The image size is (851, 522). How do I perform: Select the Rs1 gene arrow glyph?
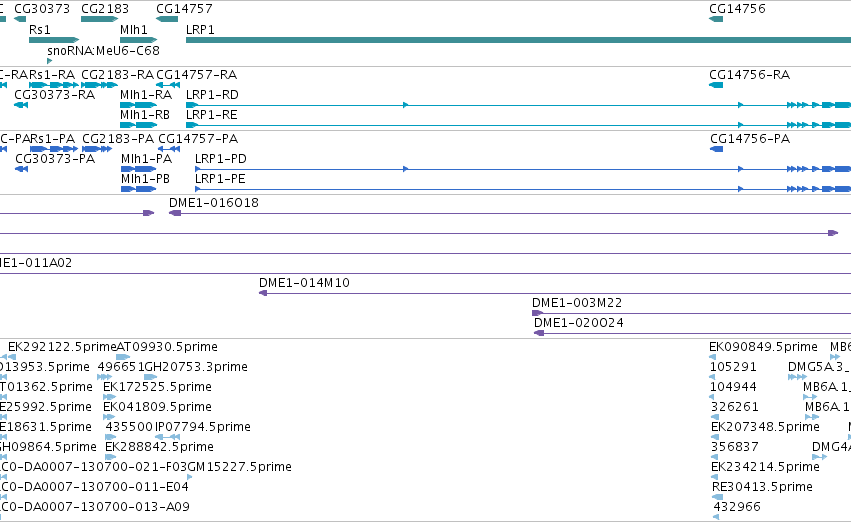(54, 40)
